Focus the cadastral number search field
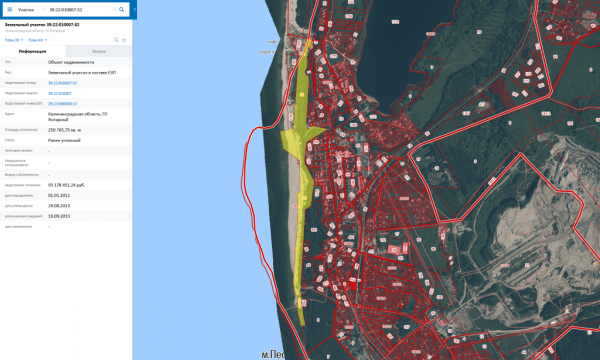 point(80,10)
